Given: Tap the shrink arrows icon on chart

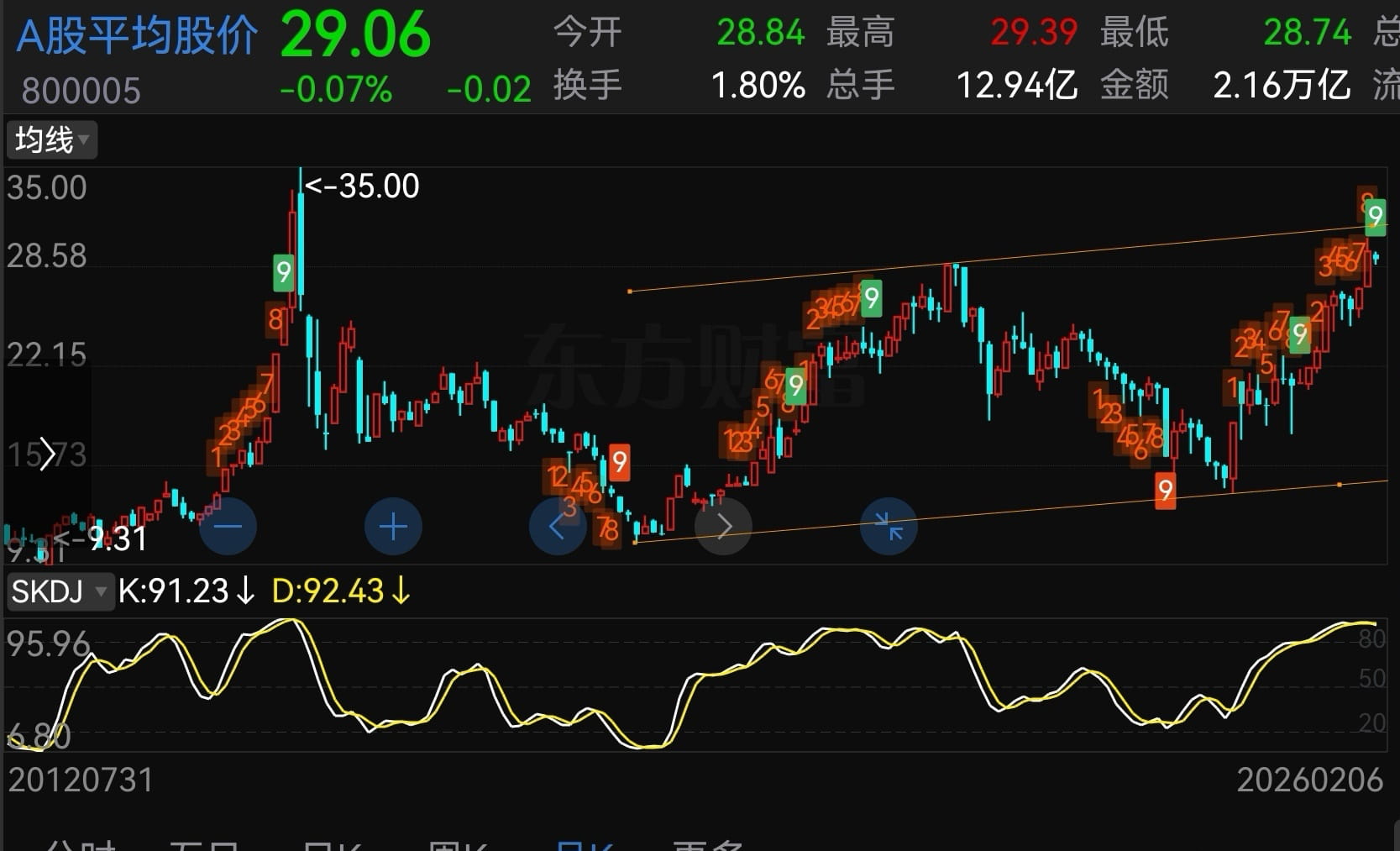Looking at the screenshot, I should tap(889, 527).
